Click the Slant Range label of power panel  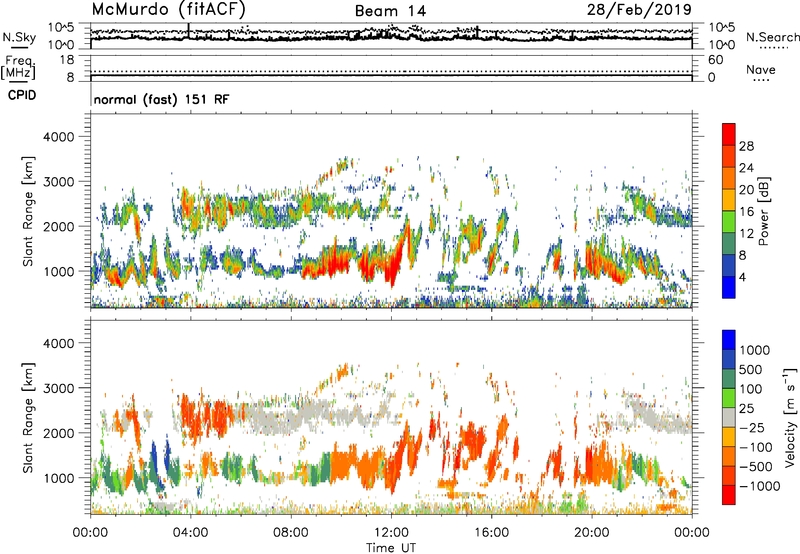point(28,211)
